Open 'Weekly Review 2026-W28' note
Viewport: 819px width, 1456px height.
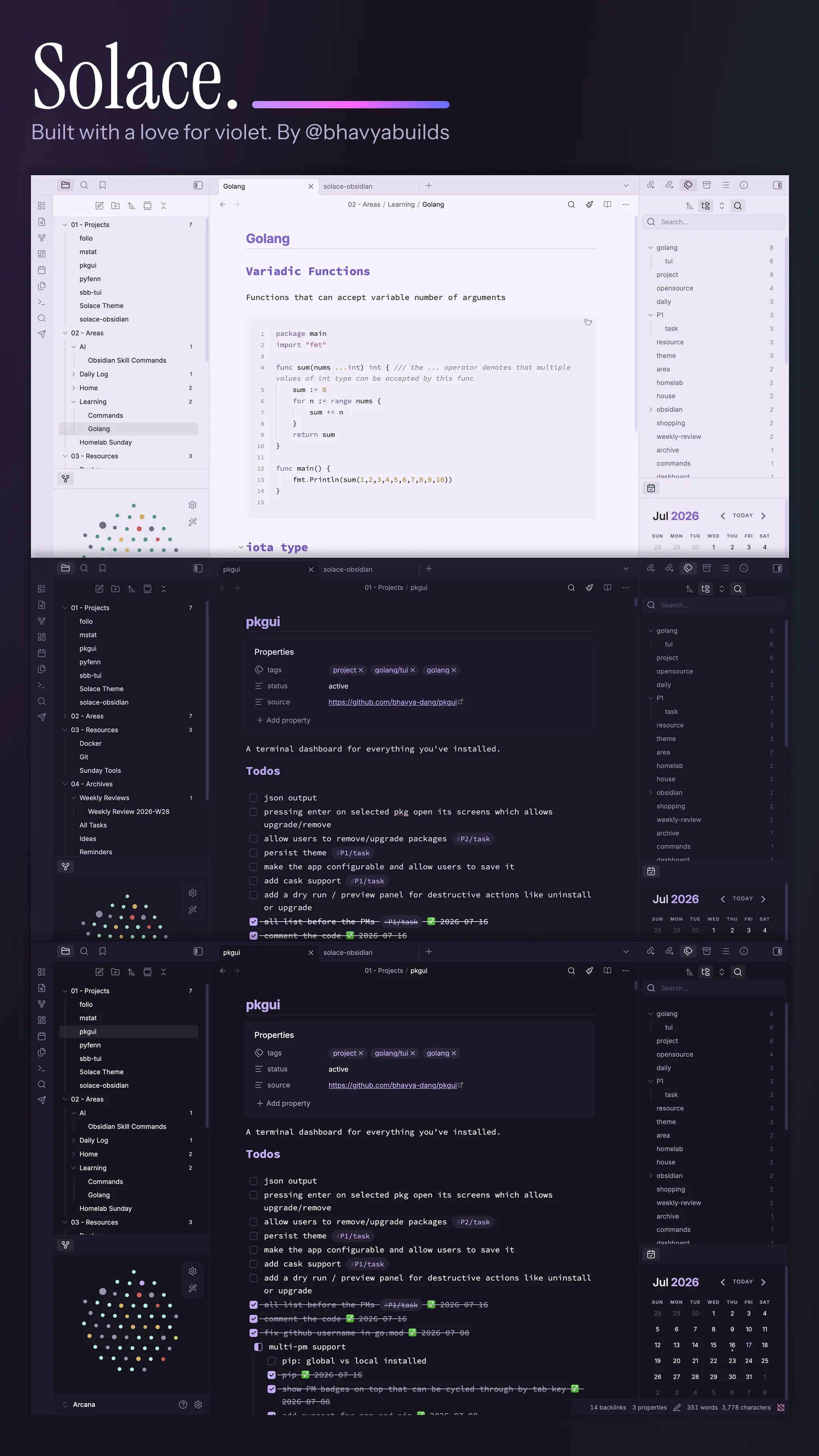pyautogui.click(x=128, y=812)
